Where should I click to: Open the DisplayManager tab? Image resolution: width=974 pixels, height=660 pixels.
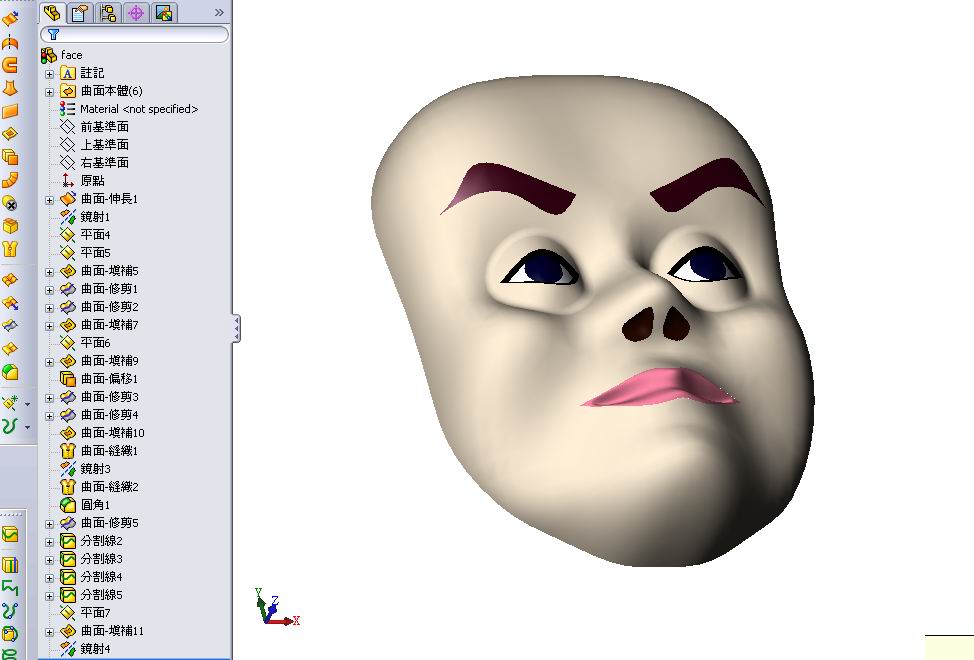163,13
